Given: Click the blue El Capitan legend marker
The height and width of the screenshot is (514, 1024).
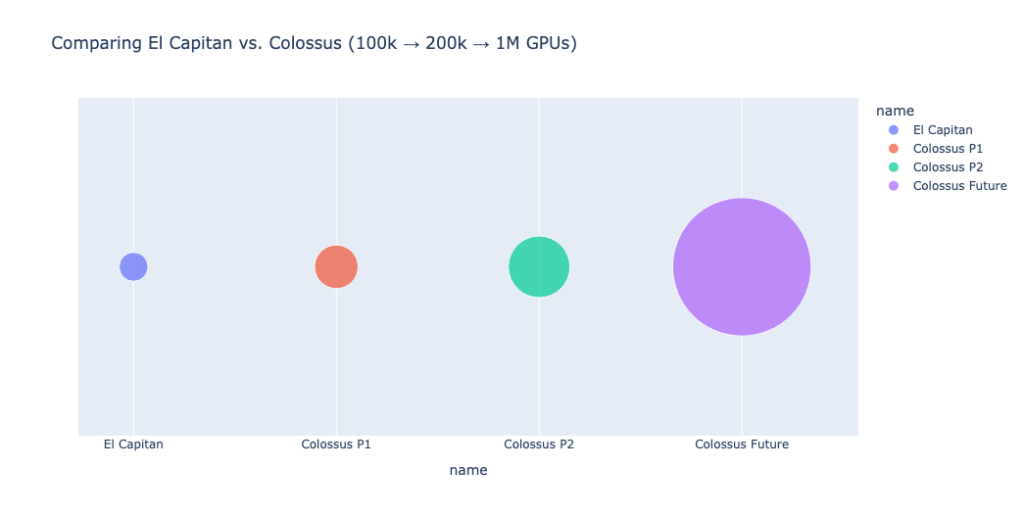Looking at the screenshot, I should pos(893,130).
